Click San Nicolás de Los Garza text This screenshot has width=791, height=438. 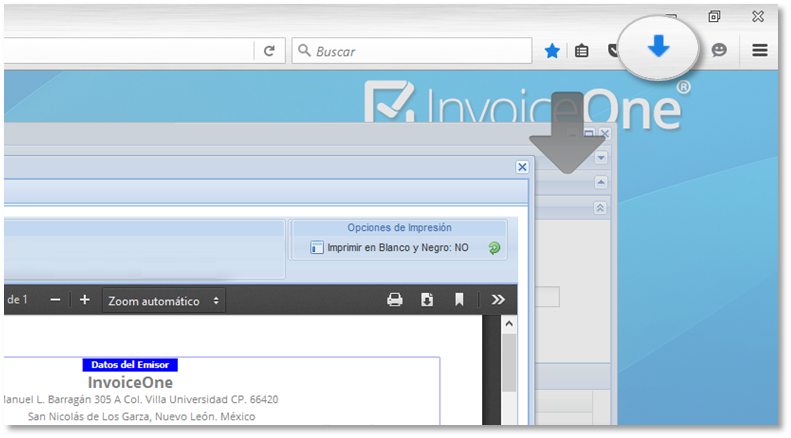tap(141, 417)
